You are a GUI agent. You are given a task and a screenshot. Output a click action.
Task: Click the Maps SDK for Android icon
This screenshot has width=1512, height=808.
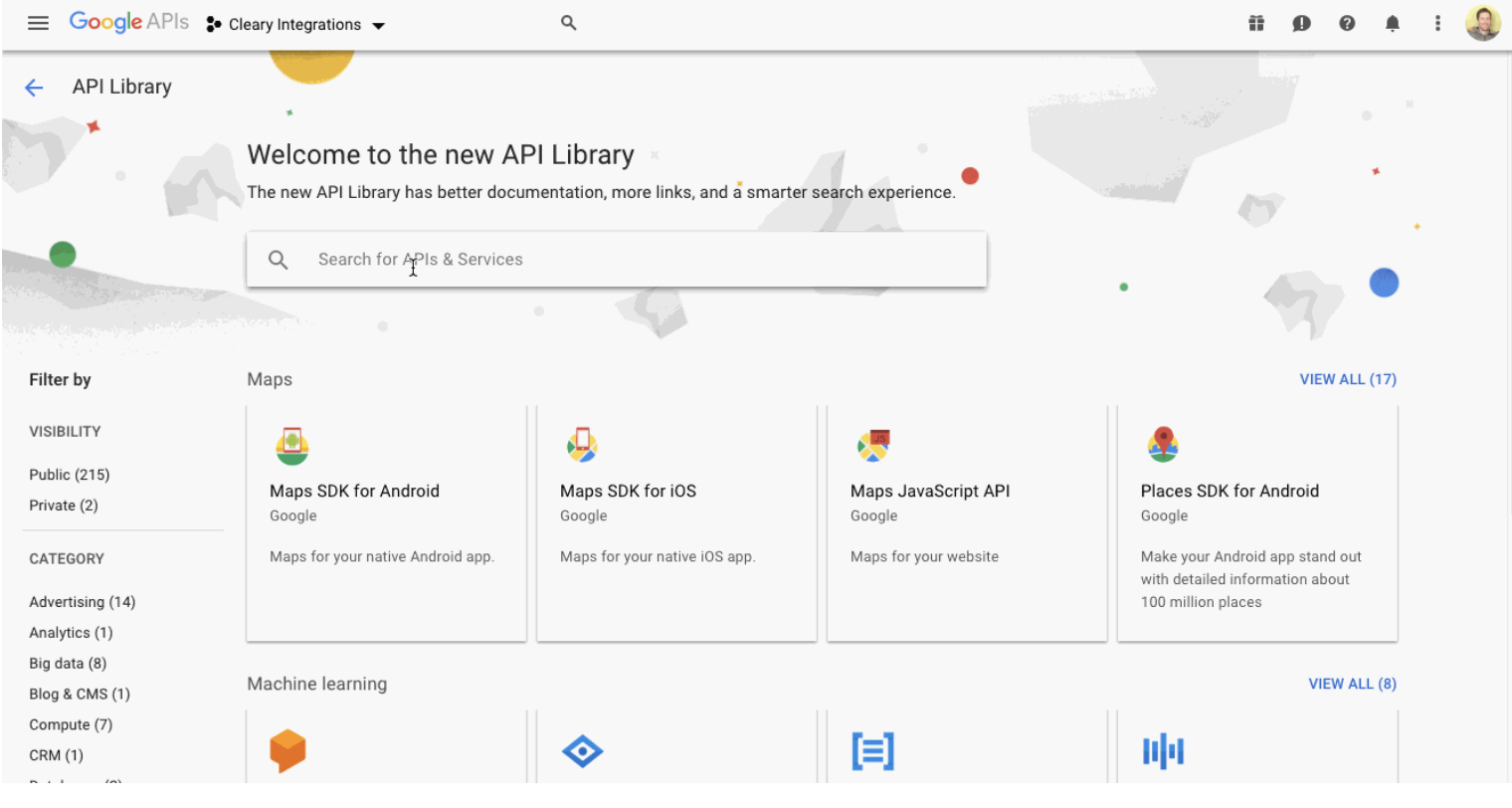coord(292,446)
